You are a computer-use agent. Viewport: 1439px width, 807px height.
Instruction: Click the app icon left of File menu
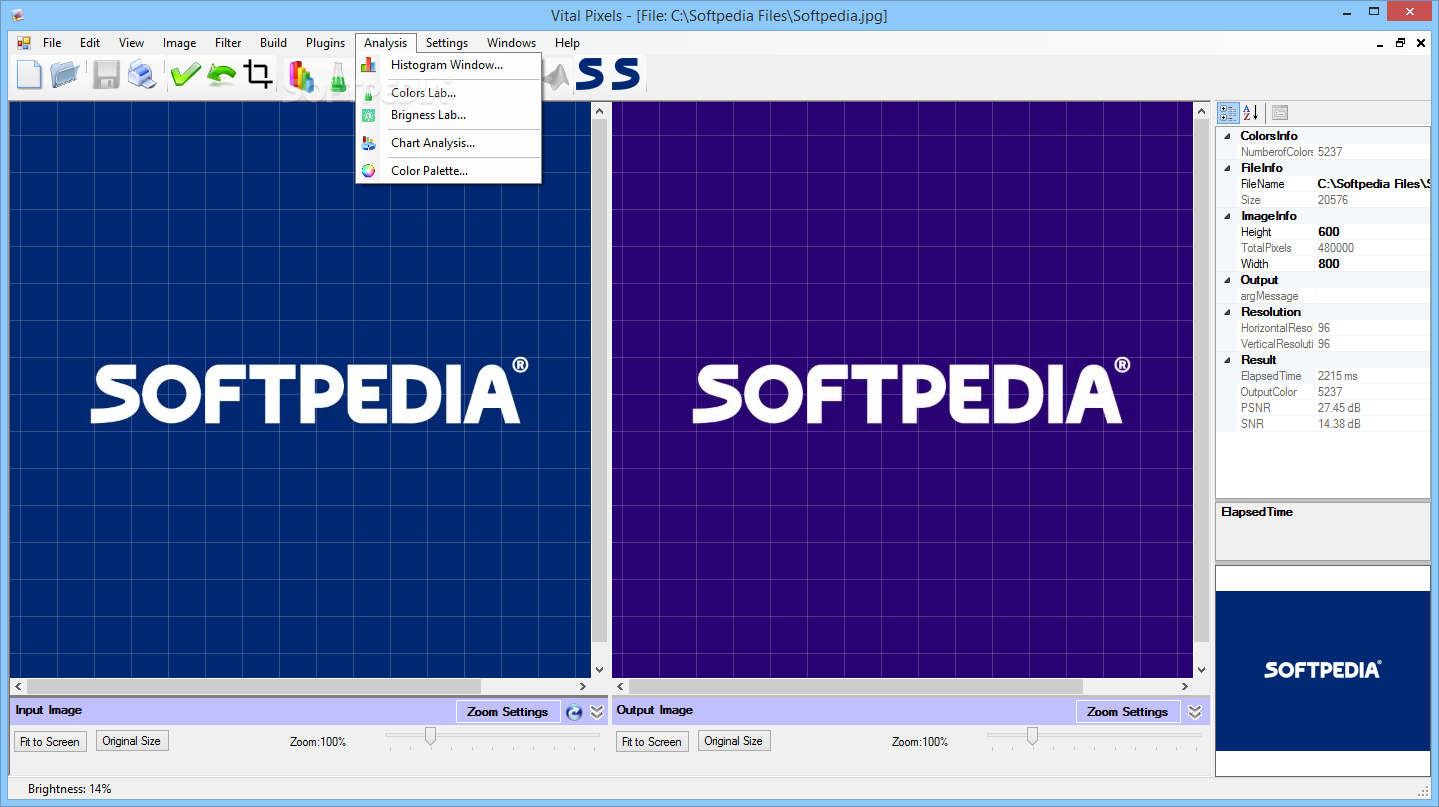pos(24,43)
